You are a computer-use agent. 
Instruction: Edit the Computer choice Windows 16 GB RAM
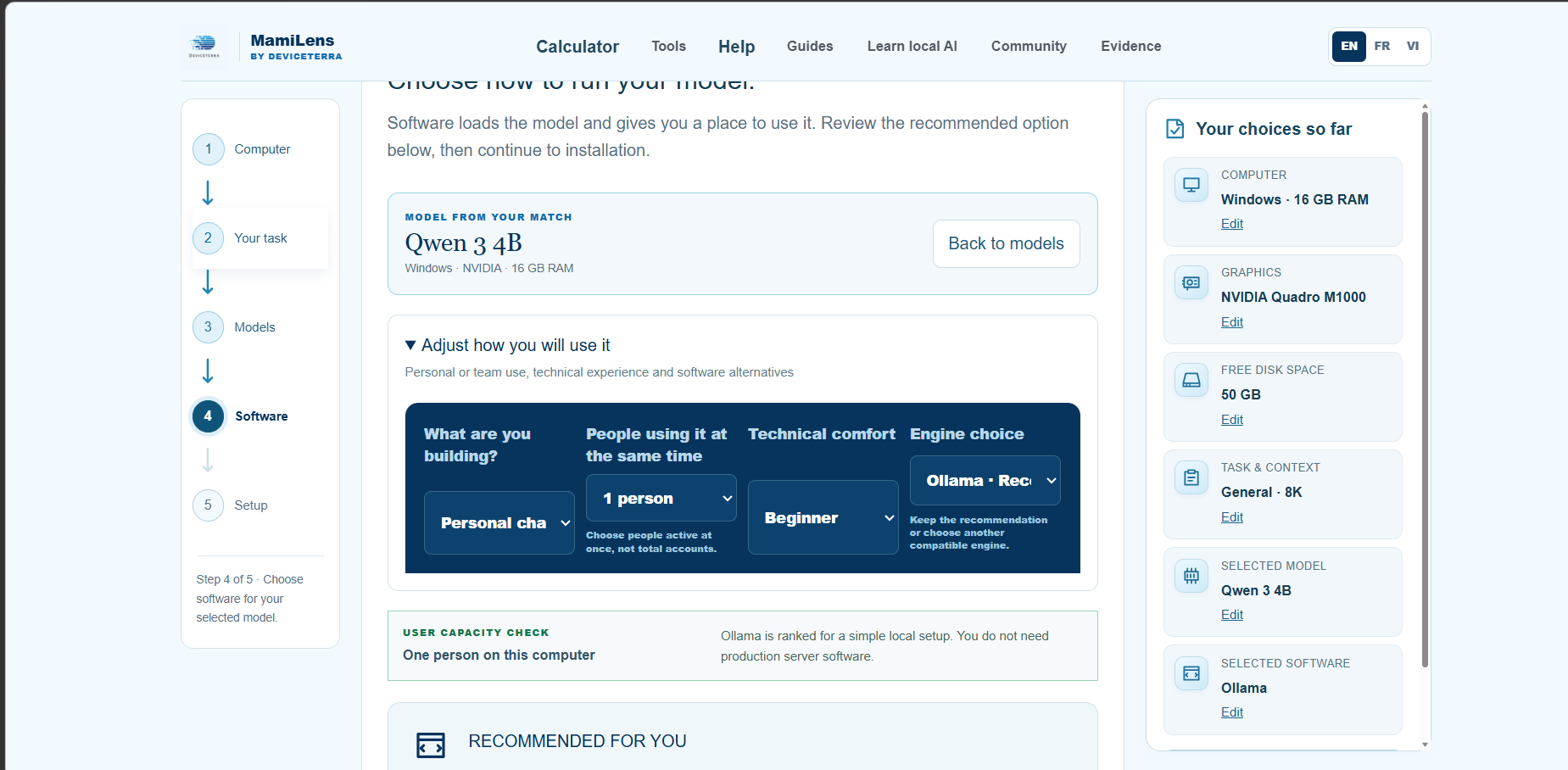point(1232,224)
